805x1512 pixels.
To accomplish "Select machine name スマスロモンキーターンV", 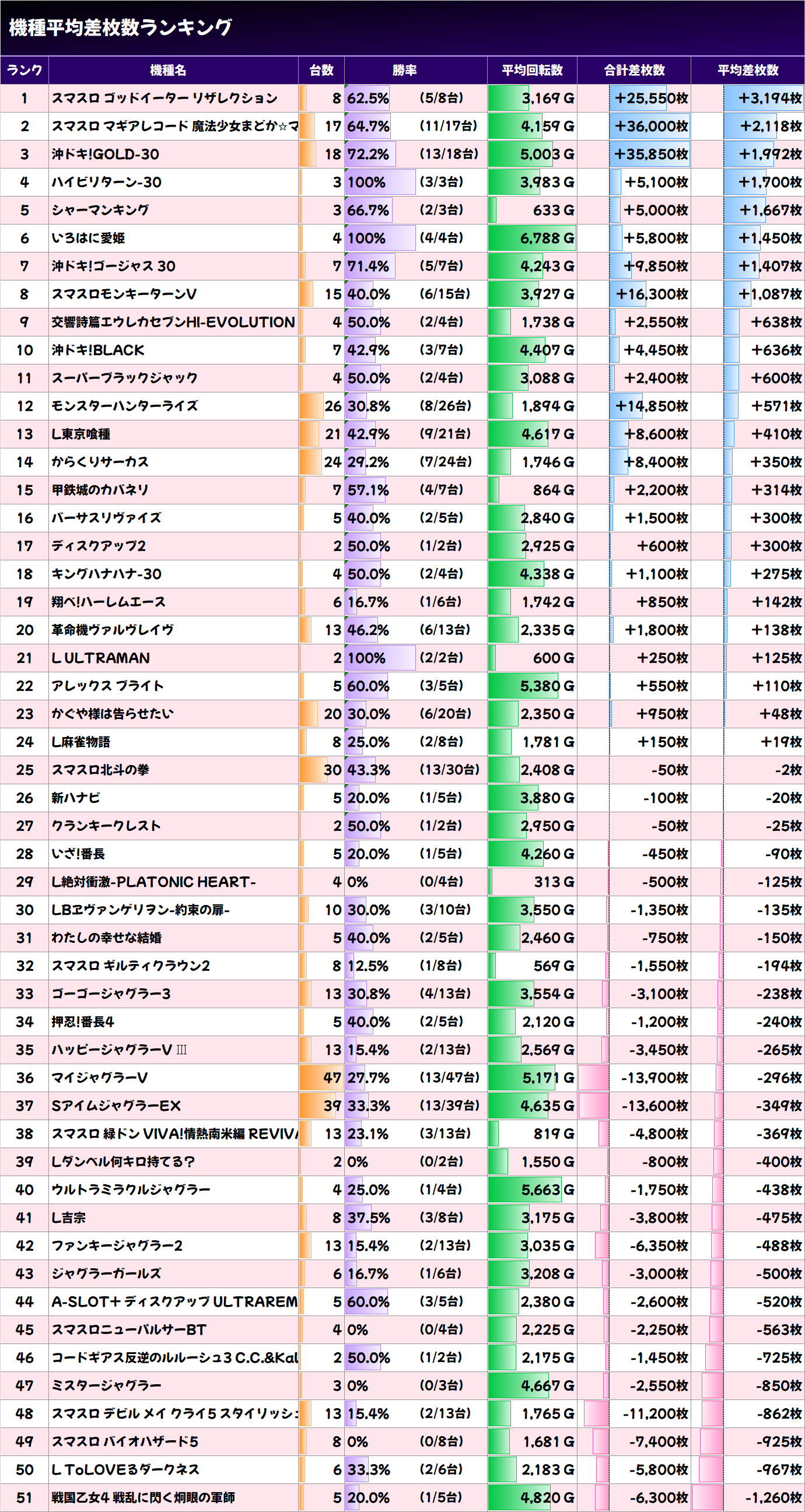I will (124, 294).
